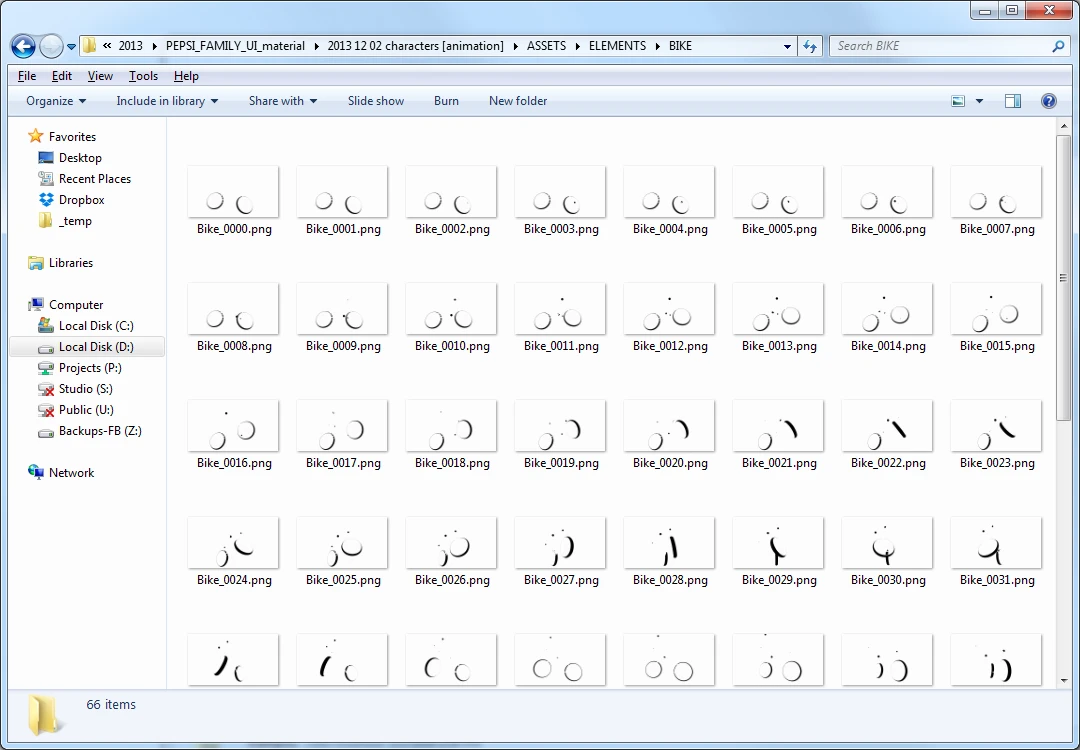Click the Bike_0025.png file name

343,581
